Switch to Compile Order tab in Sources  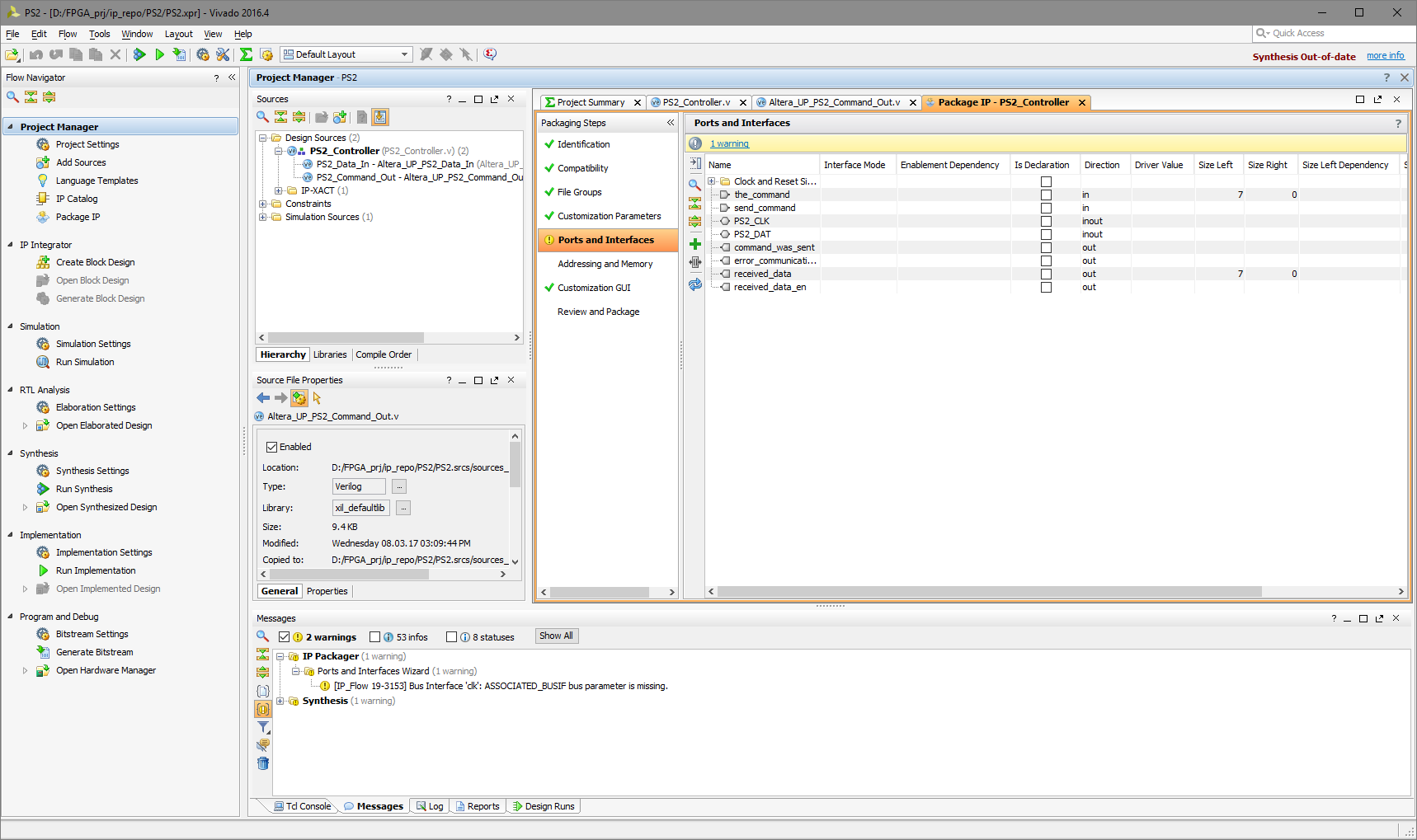click(x=384, y=354)
